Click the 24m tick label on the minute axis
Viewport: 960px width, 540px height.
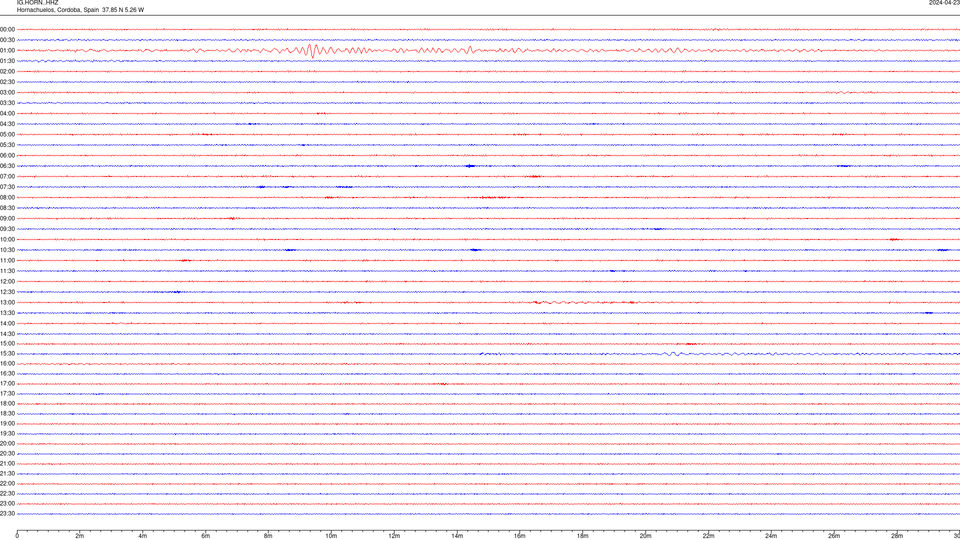point(771,536)
